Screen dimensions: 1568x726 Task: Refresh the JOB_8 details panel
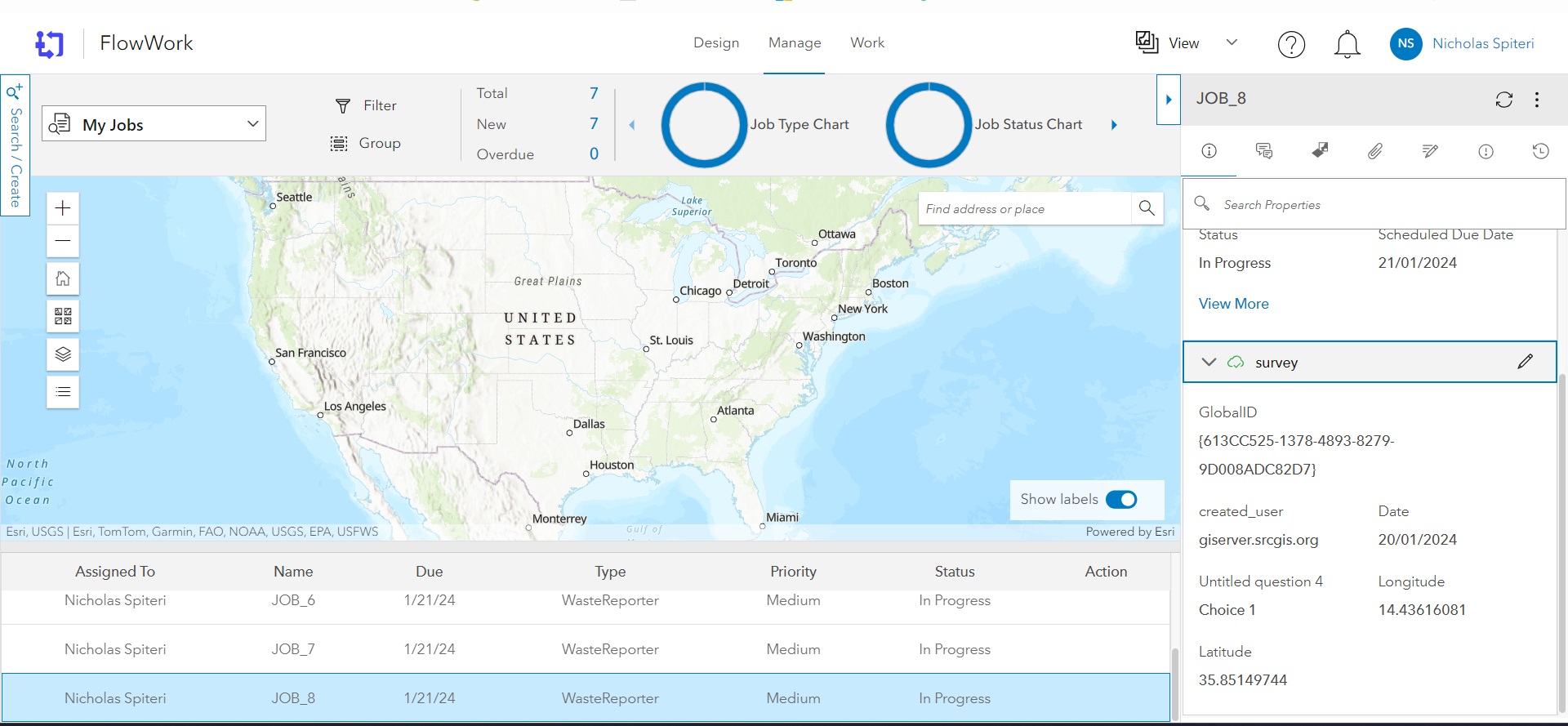point(1504,100)
